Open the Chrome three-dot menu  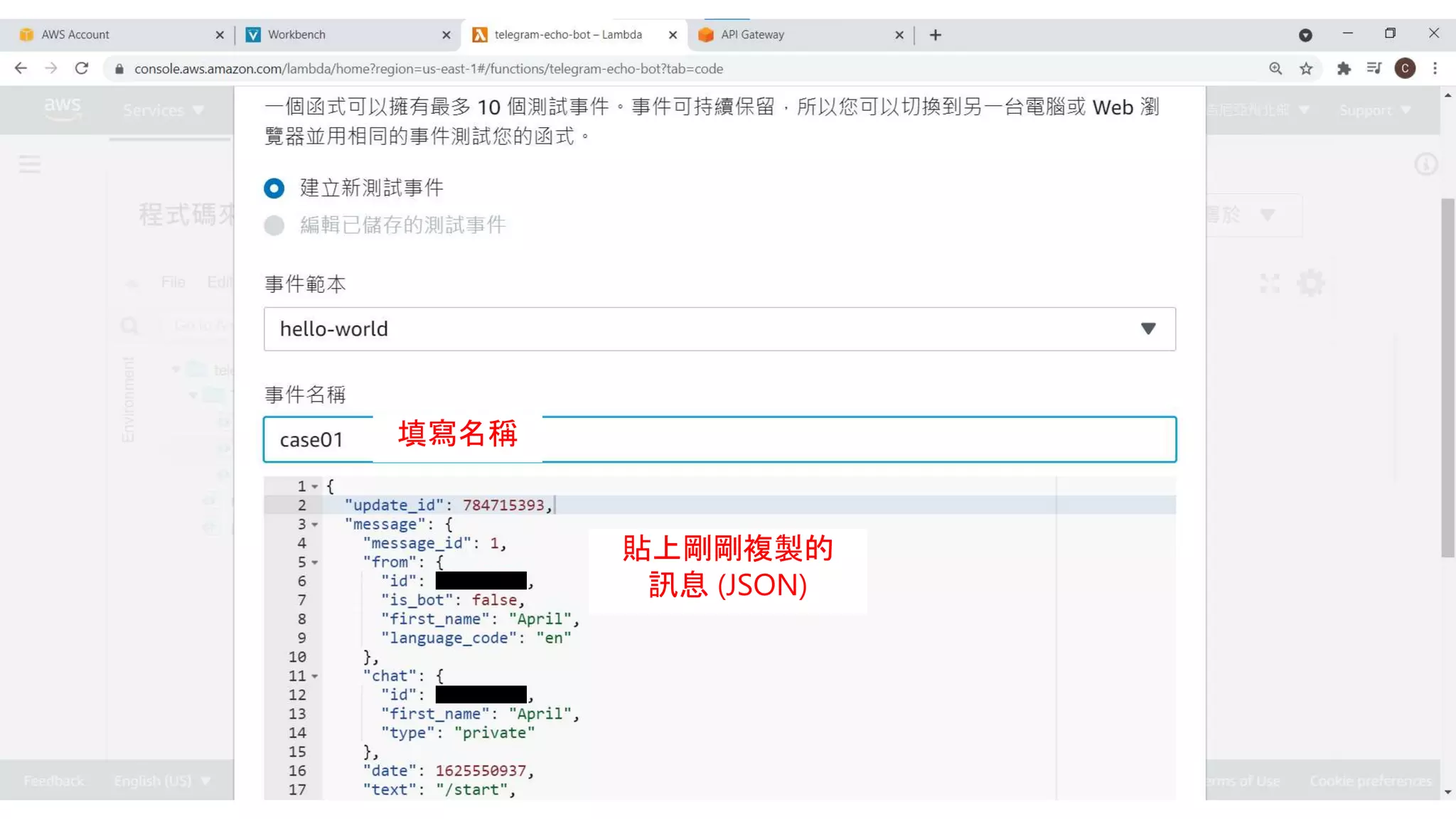point(1435,68)
